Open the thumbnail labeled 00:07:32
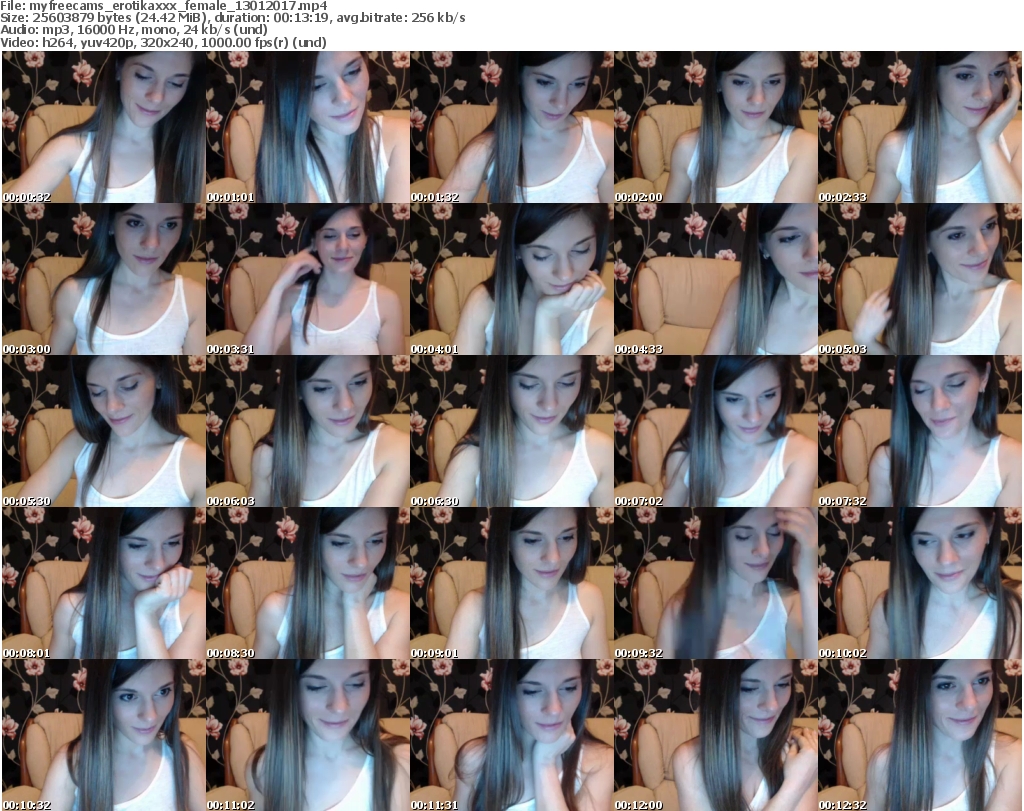The image size is (1024, 811). tap(920, 431)
